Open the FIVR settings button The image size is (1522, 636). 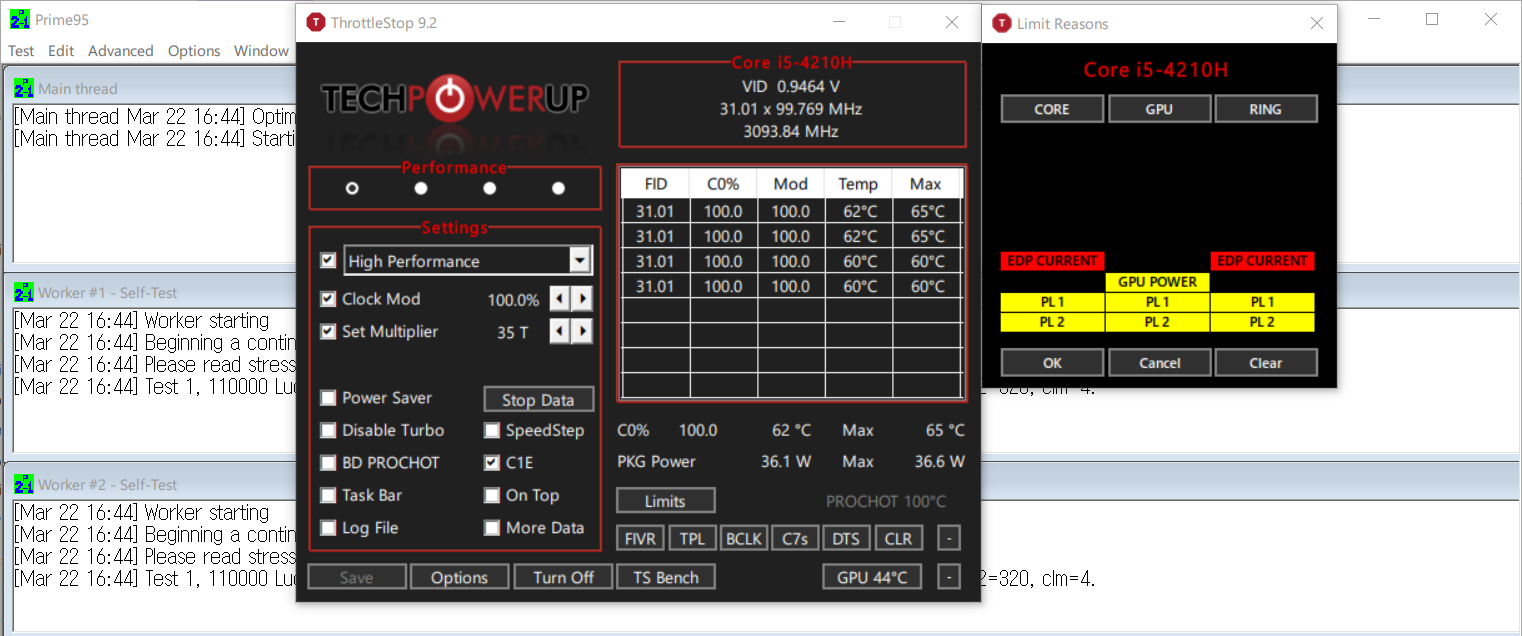(x=640, y=538)
